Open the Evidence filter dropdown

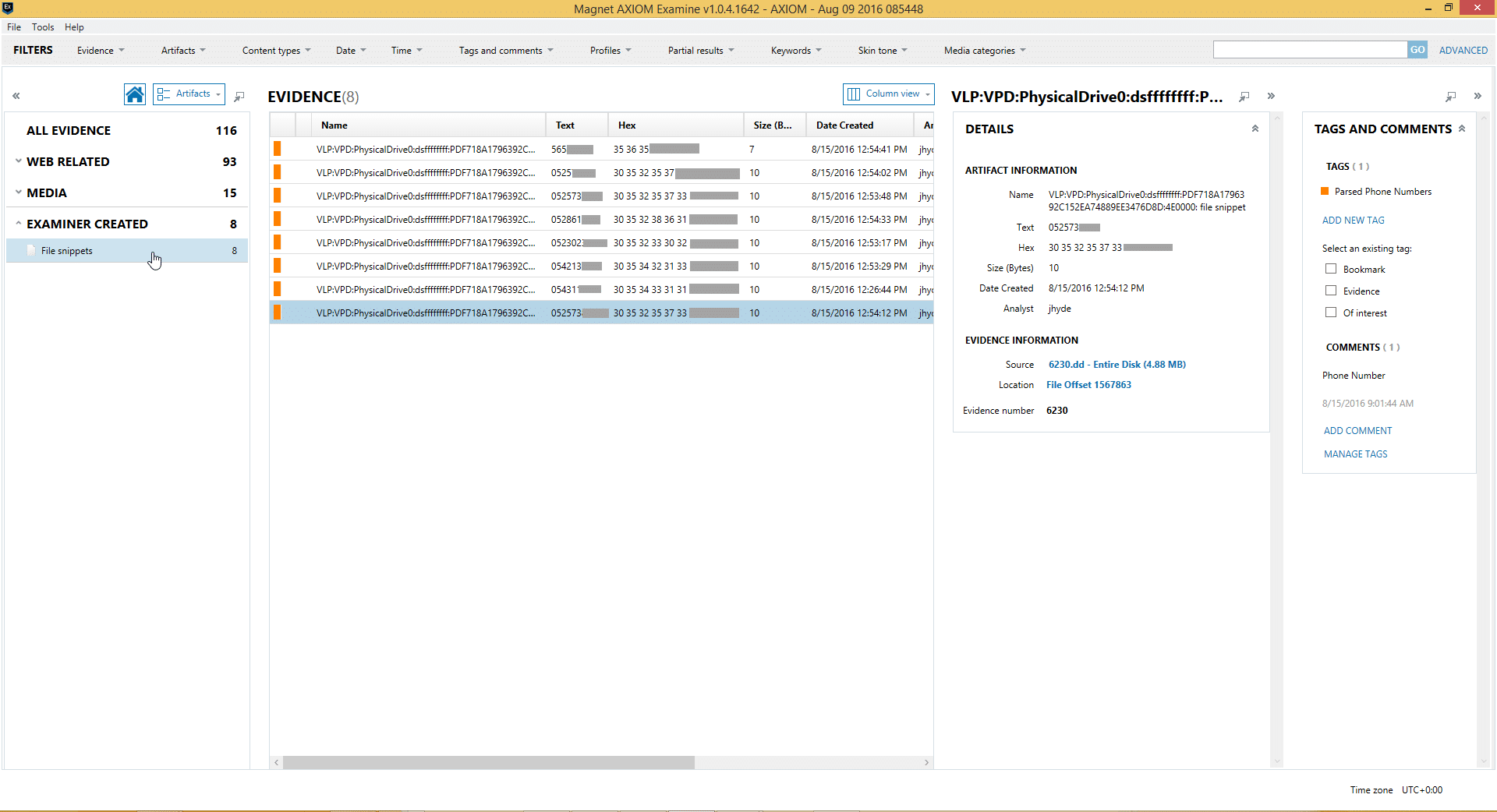[101, 51]
